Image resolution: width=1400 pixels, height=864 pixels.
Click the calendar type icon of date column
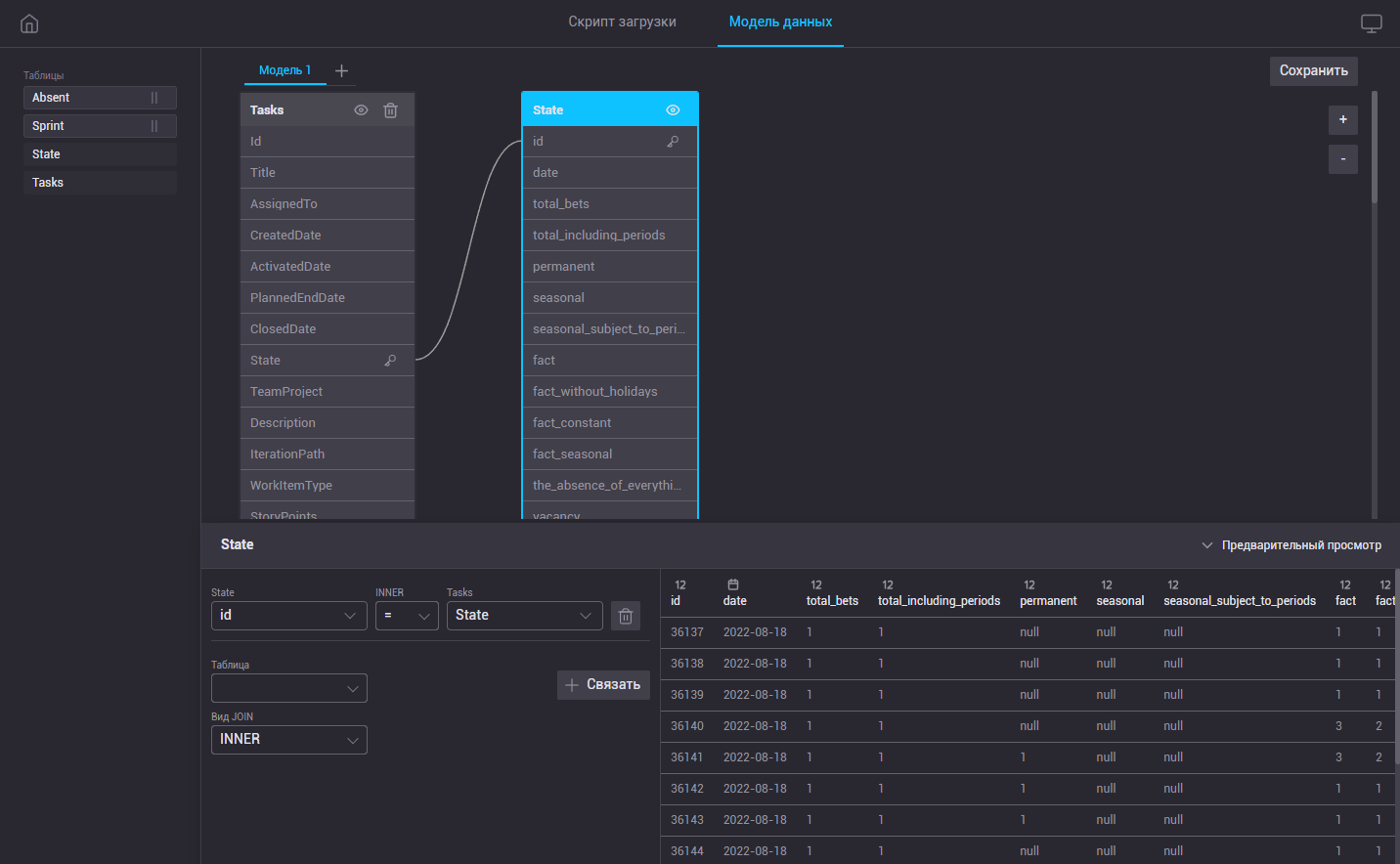click(x=733, y=584)
